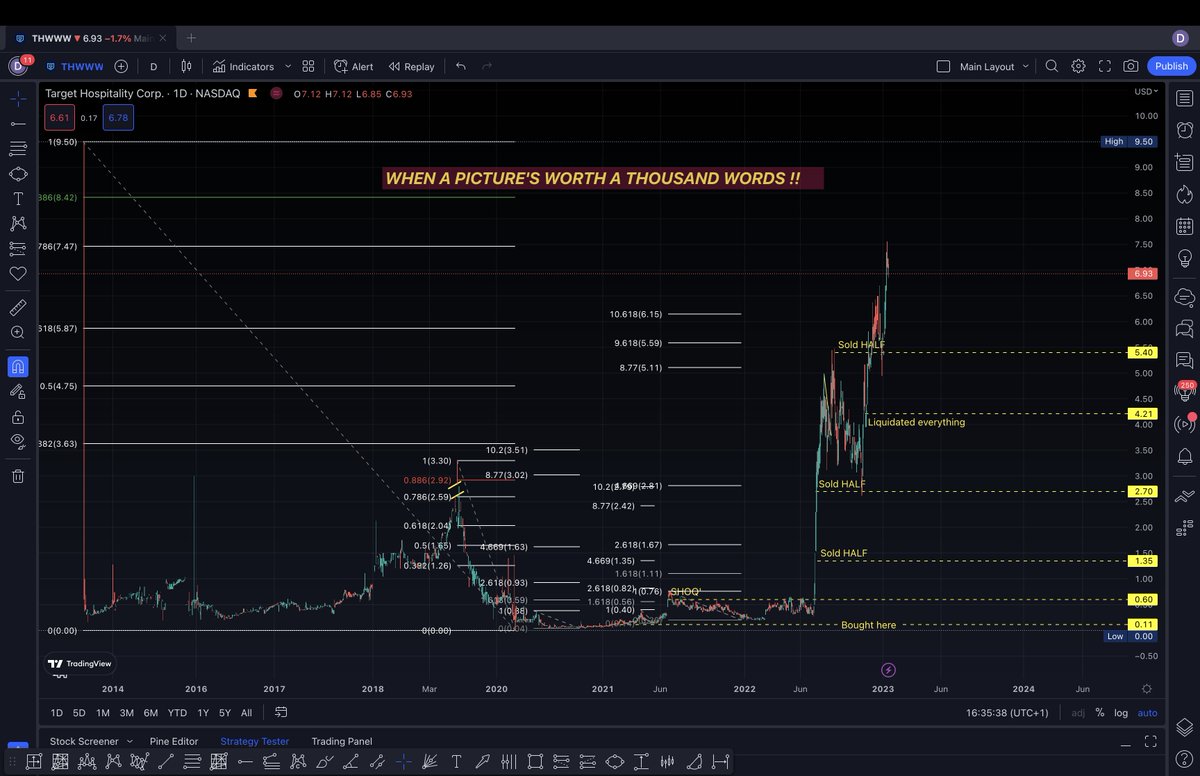The image size is (1200, 776).
Task: Open the indicator templates grid icon
Action: click(308, 66)
